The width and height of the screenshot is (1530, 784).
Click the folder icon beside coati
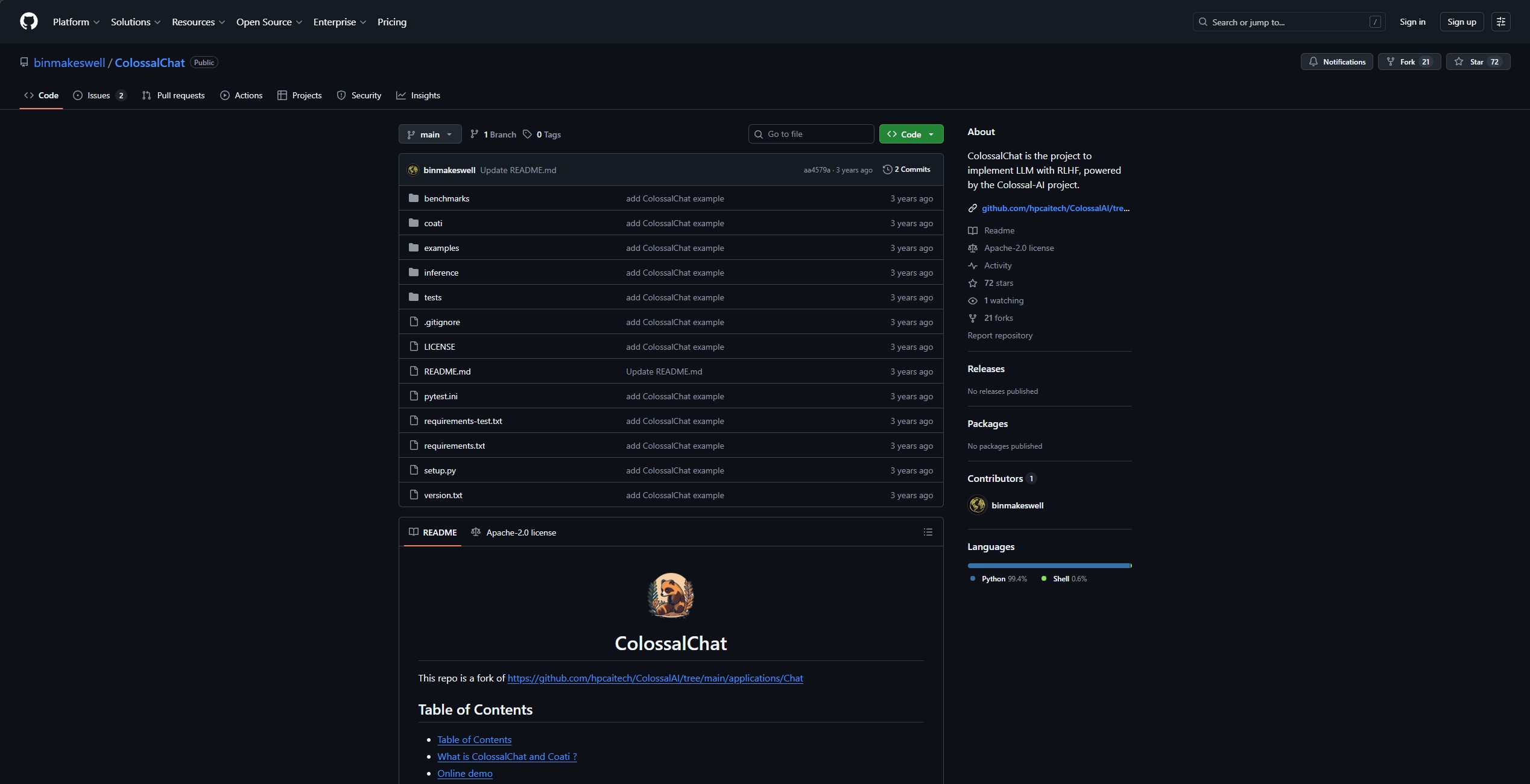(414, 223)
